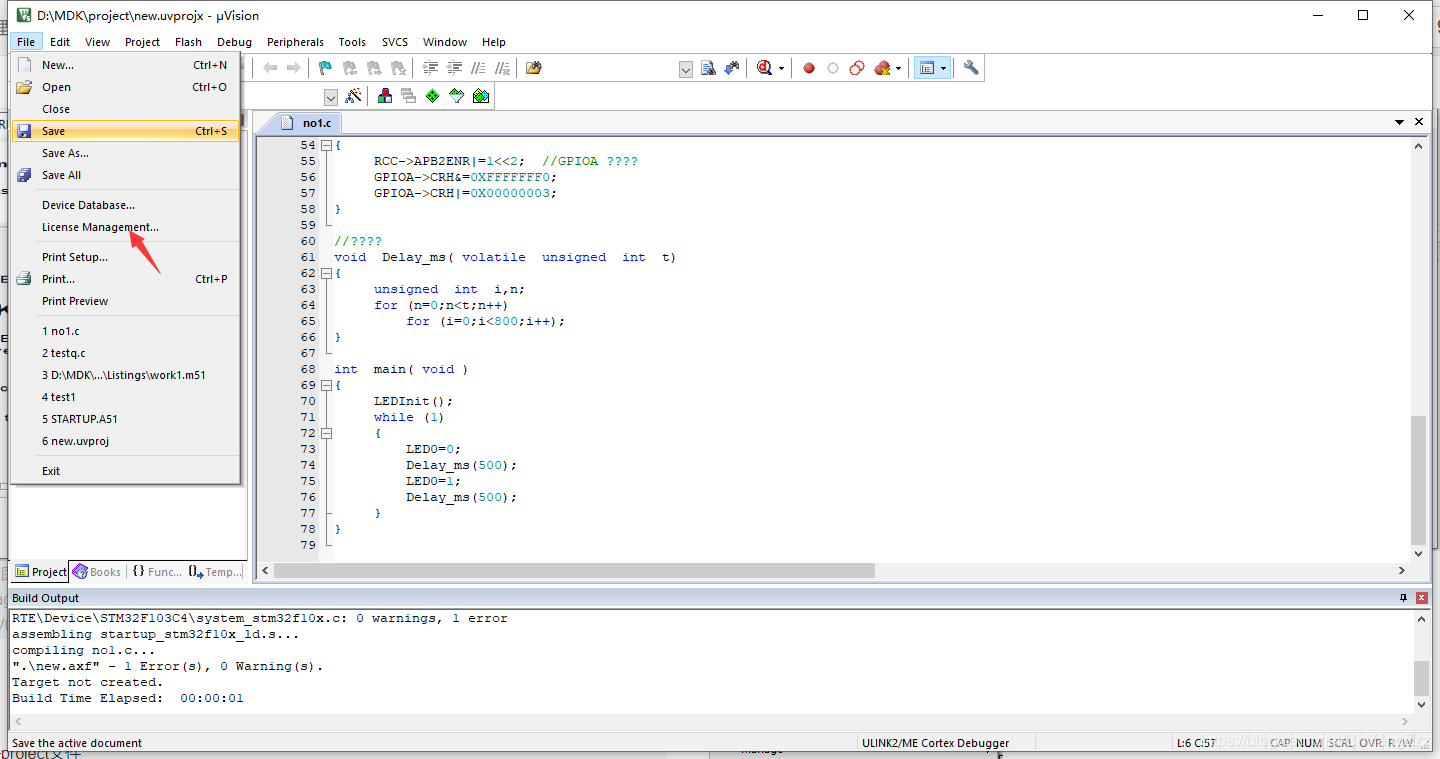Open Select Software Packs
1440x759 pixels.
(x=457, y=96)
